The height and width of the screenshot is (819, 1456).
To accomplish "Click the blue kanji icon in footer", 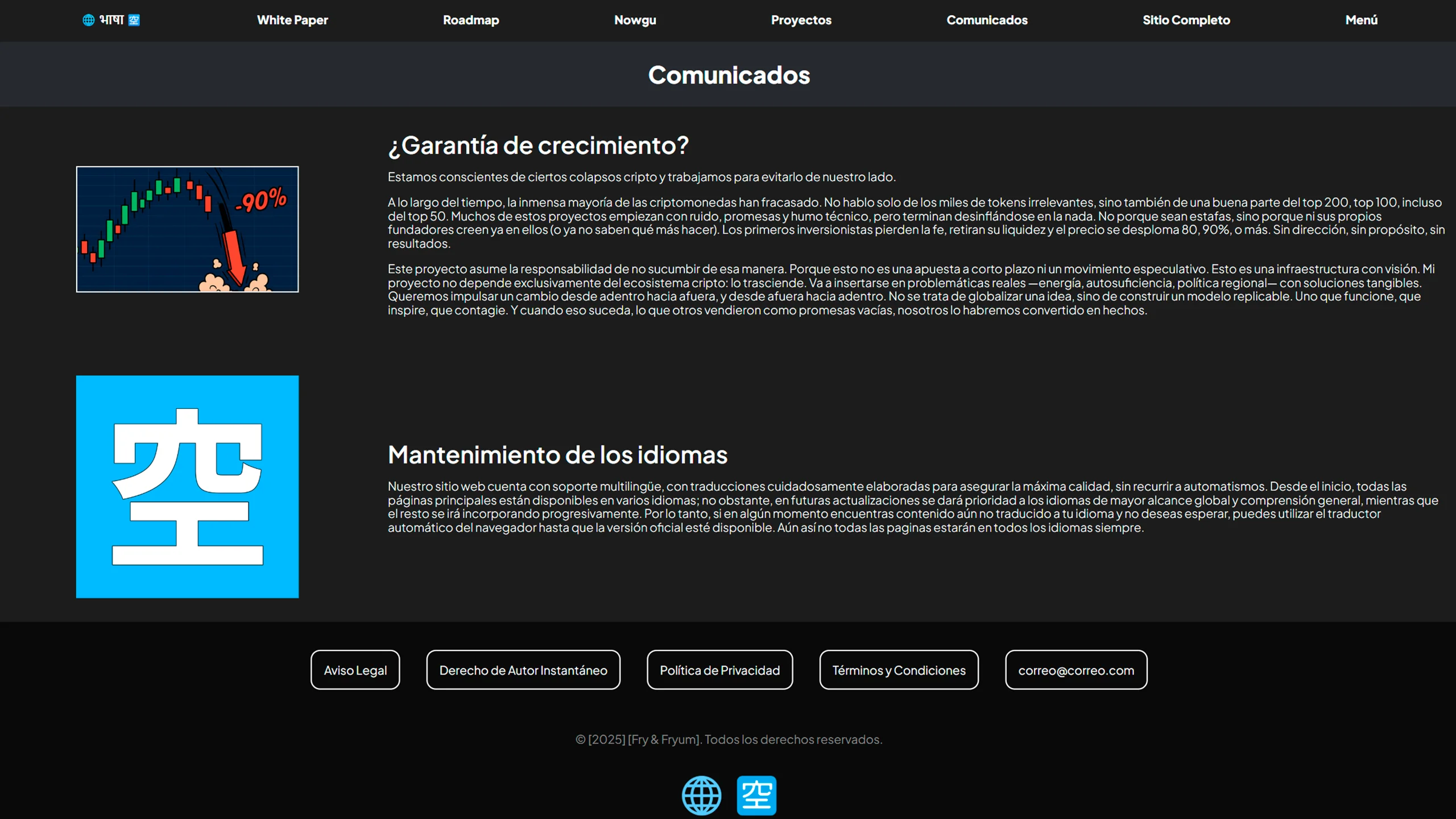I will point(756,795).
